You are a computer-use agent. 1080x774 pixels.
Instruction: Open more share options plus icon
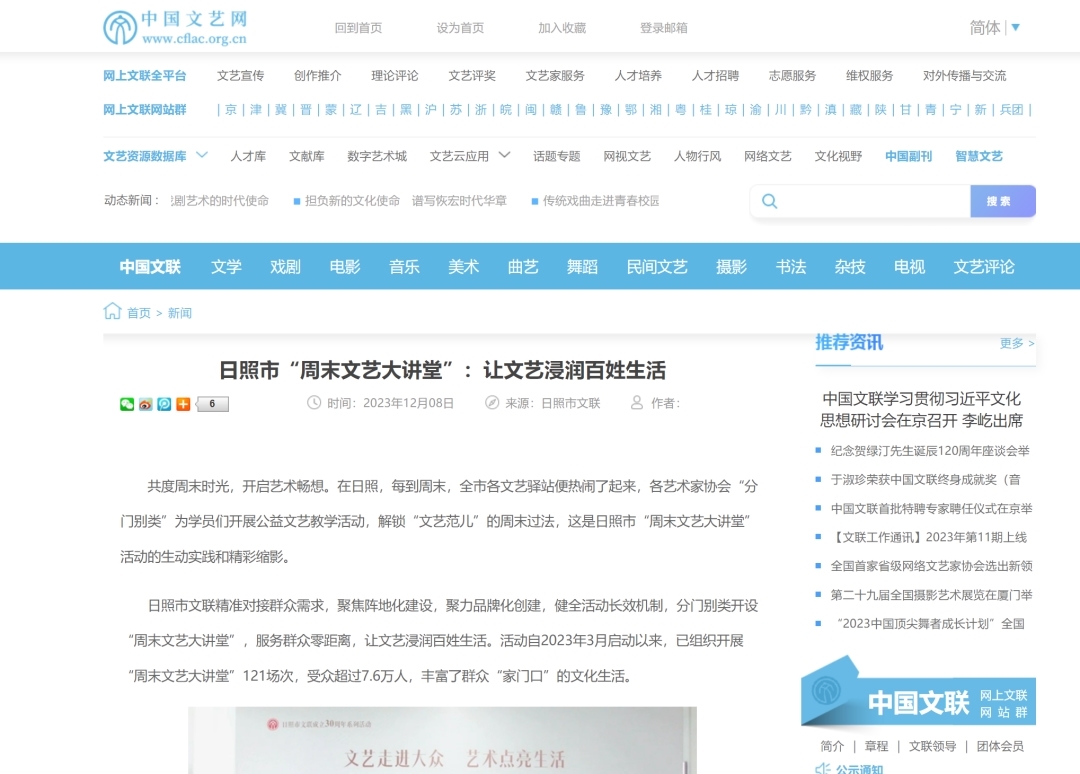(183, 404)
